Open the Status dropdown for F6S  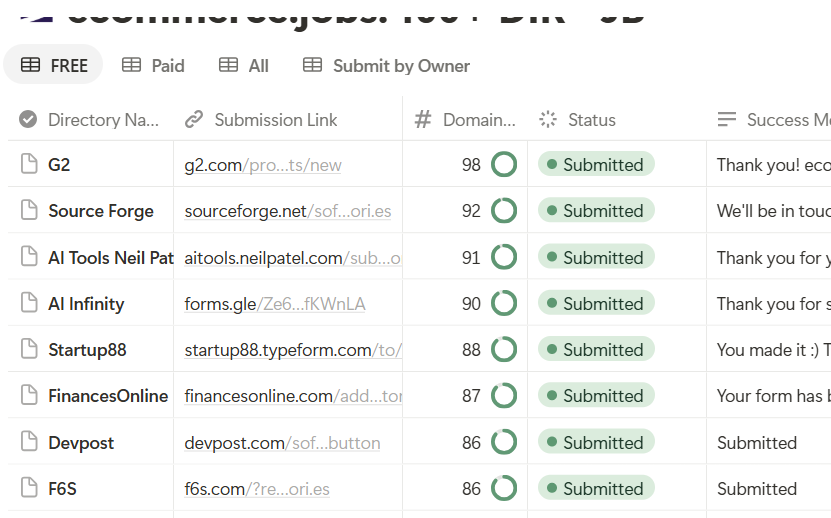pyautogui.click(x=596, y=489)
